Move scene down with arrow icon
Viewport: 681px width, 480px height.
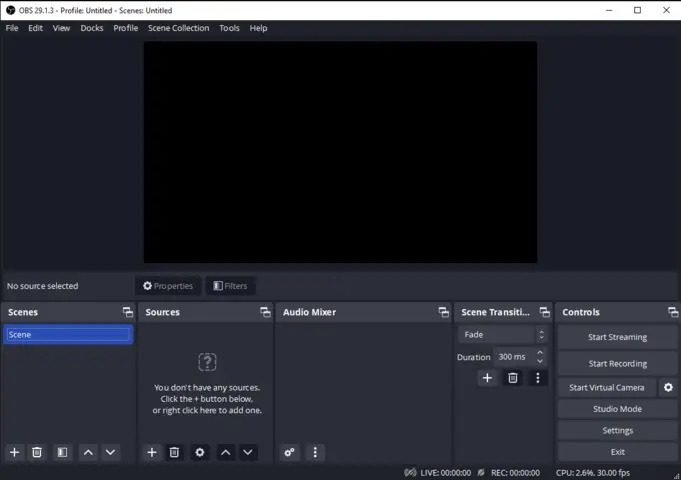[110, 452]
